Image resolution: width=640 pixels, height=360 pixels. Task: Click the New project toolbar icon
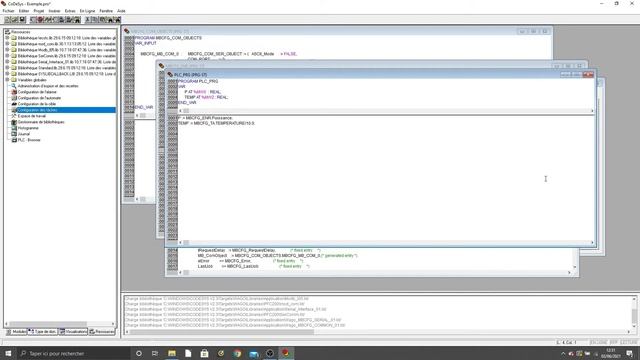tap(7, 20)
